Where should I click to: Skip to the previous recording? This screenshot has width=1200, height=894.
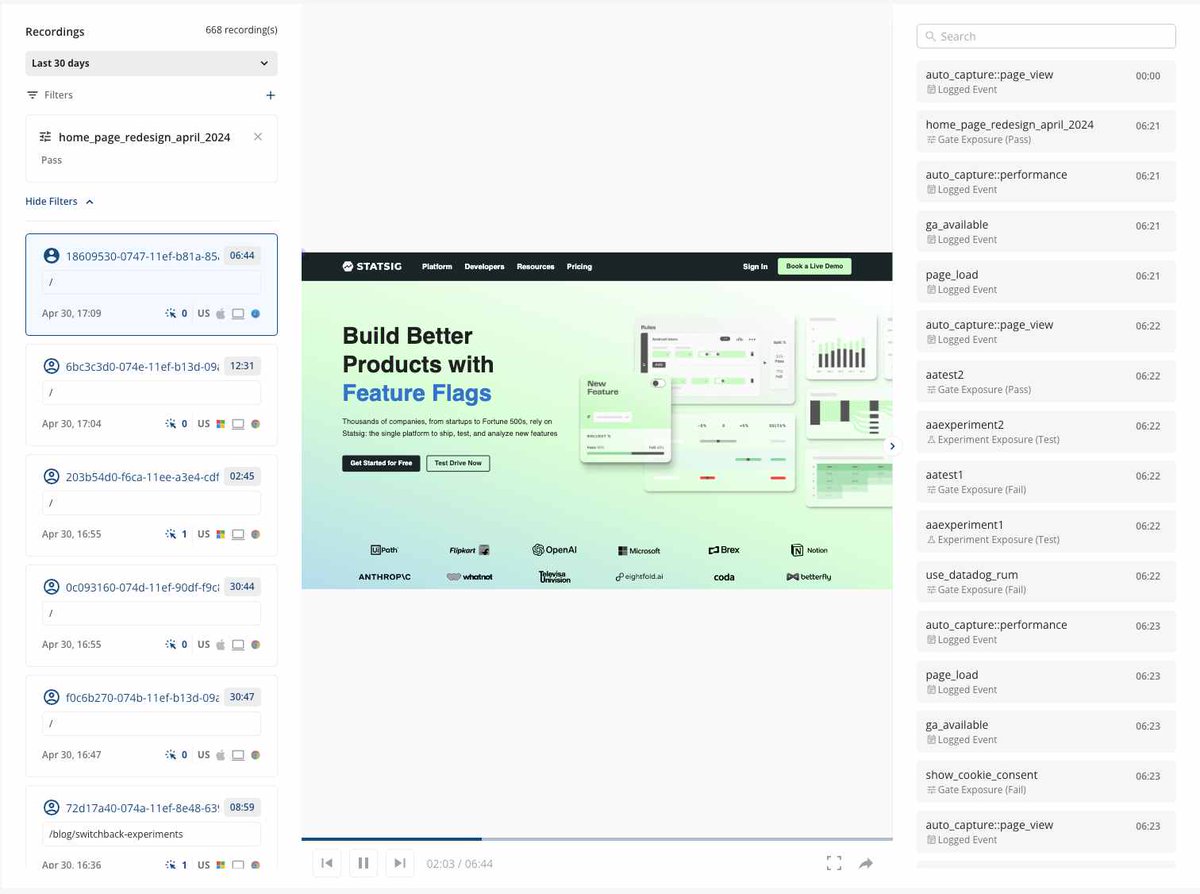[326, 863]
